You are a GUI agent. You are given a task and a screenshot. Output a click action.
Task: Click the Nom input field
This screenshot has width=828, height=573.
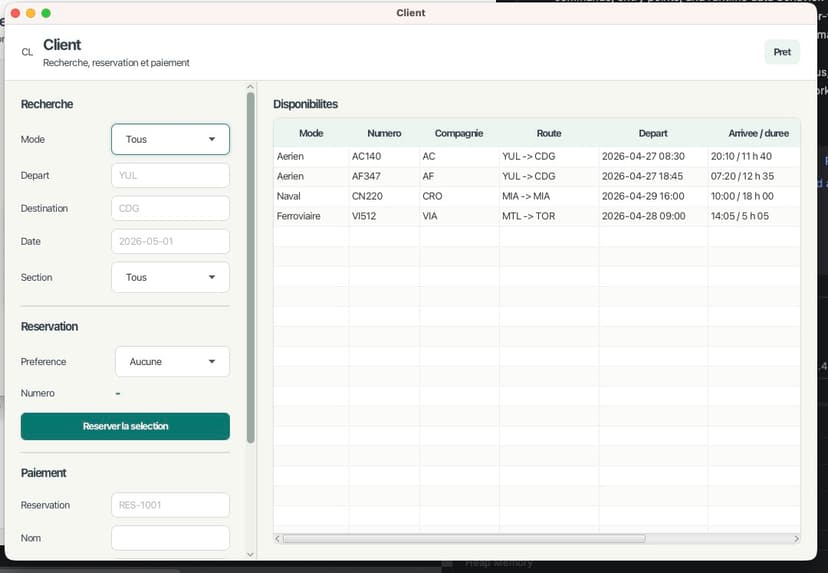pos(170,538)
